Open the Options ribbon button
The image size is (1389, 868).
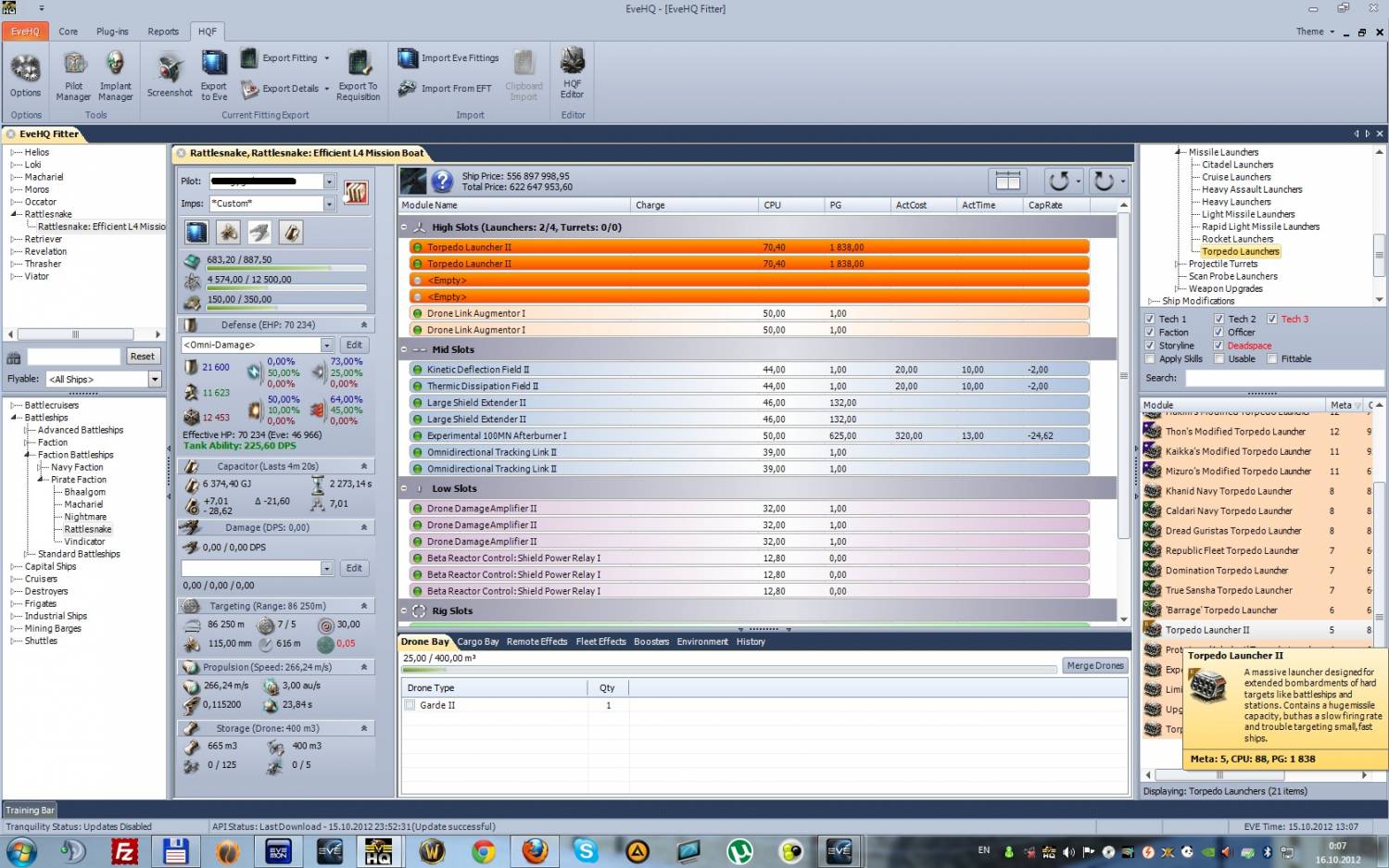tap(25, 75)
